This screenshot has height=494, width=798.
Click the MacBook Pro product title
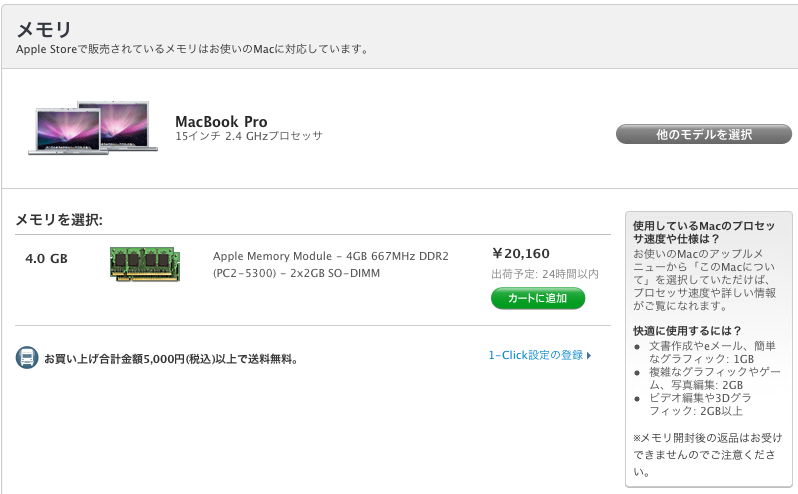pos(221,122)
